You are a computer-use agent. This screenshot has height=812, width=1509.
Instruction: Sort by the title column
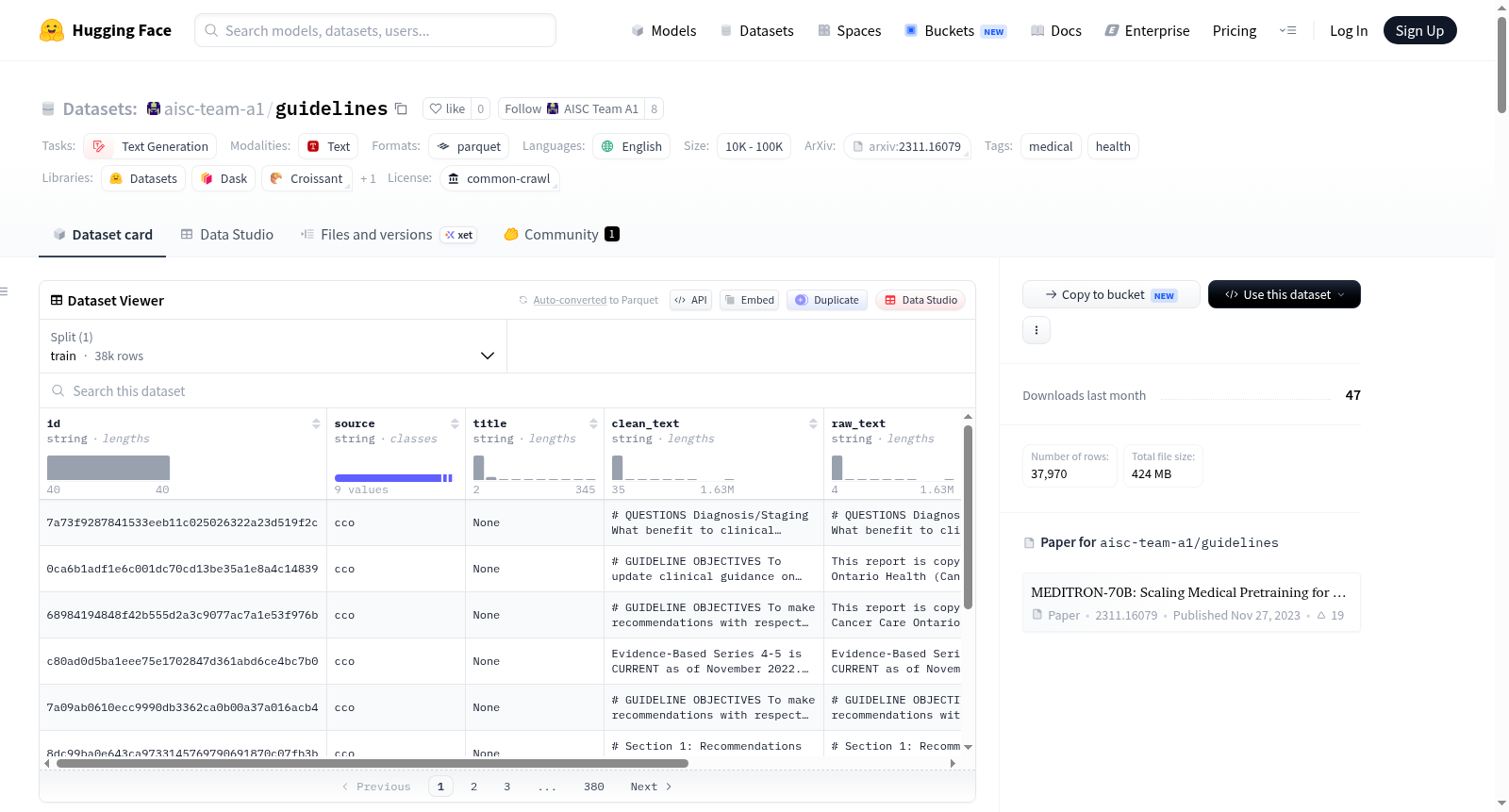tap(593, 423)
